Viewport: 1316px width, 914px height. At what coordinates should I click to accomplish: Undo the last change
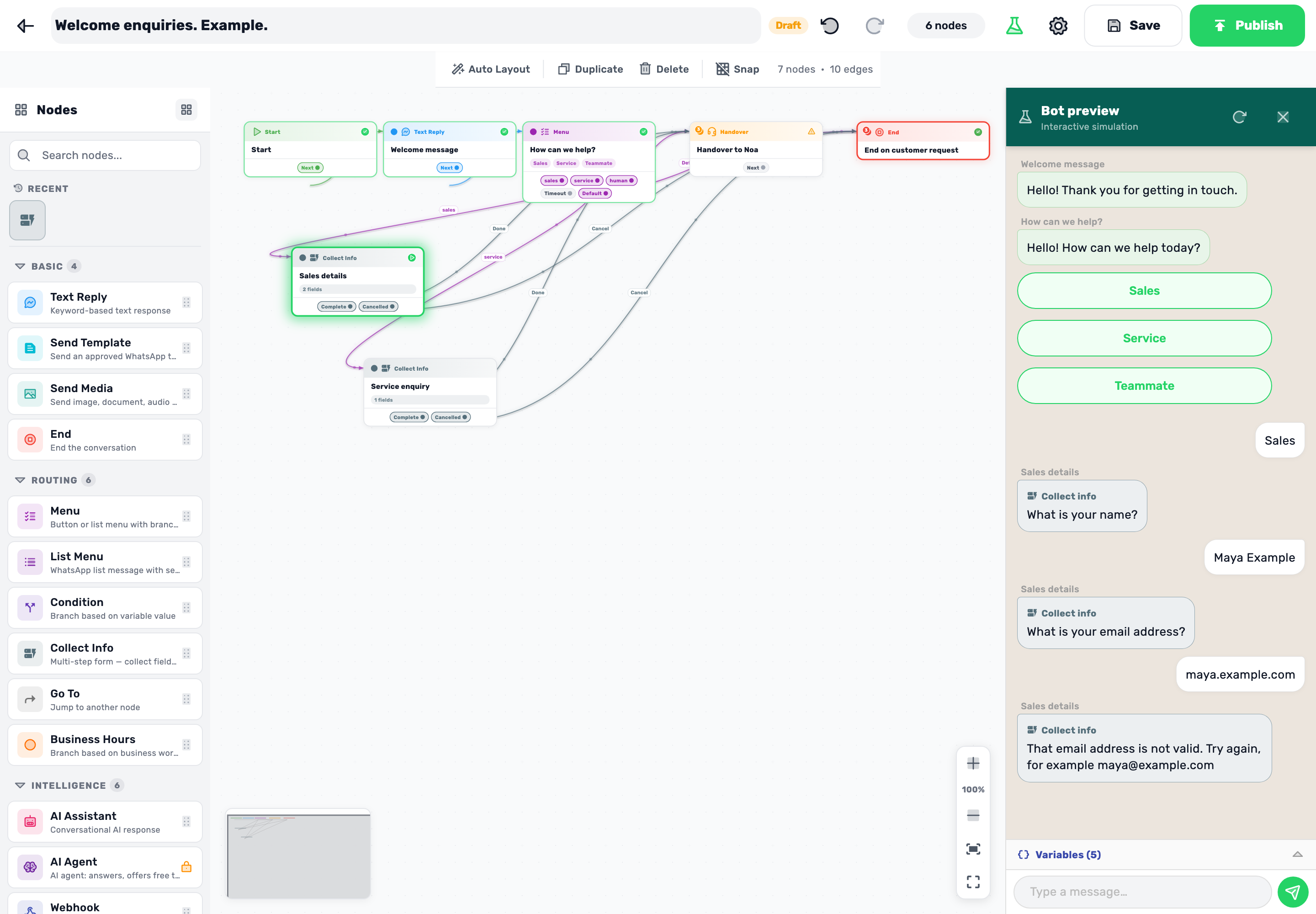tap(829, 26)
